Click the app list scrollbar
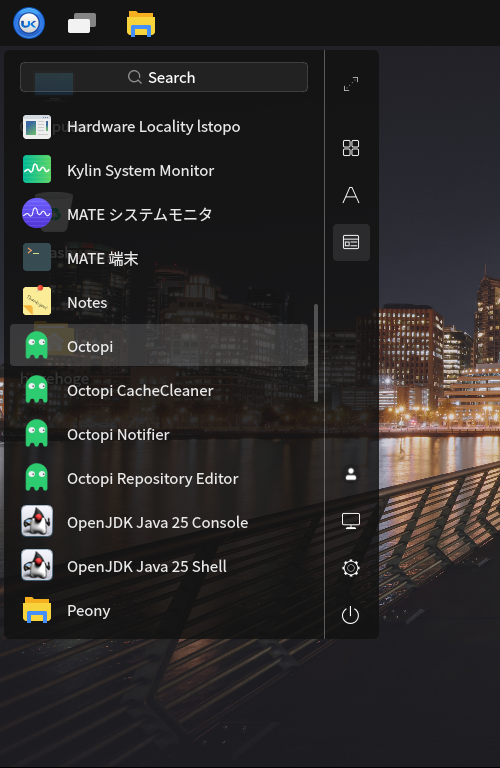Screen dimensions: 500x768 coord(316,353)
